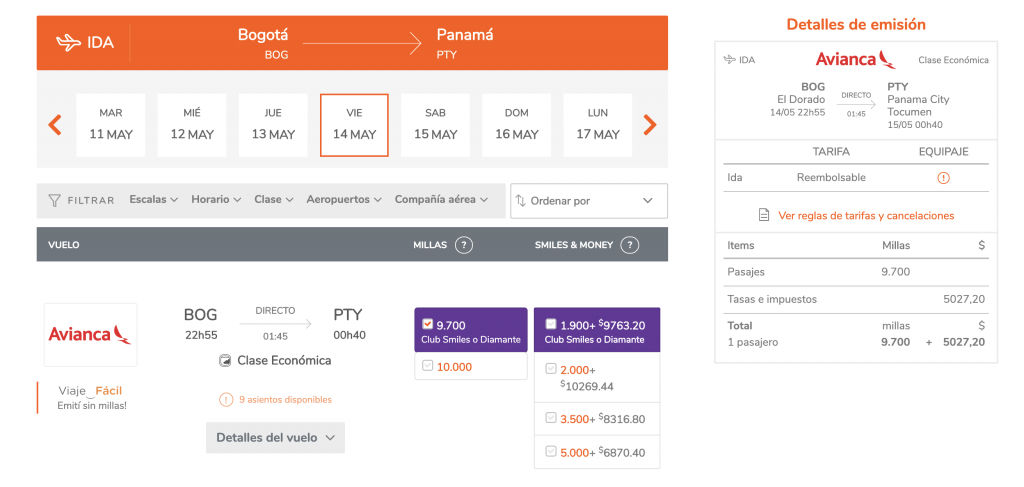Expand the Escalas filter dropdown
Image resolution: width=1024 pixels, height=487 pixels.
click(153, 200)
